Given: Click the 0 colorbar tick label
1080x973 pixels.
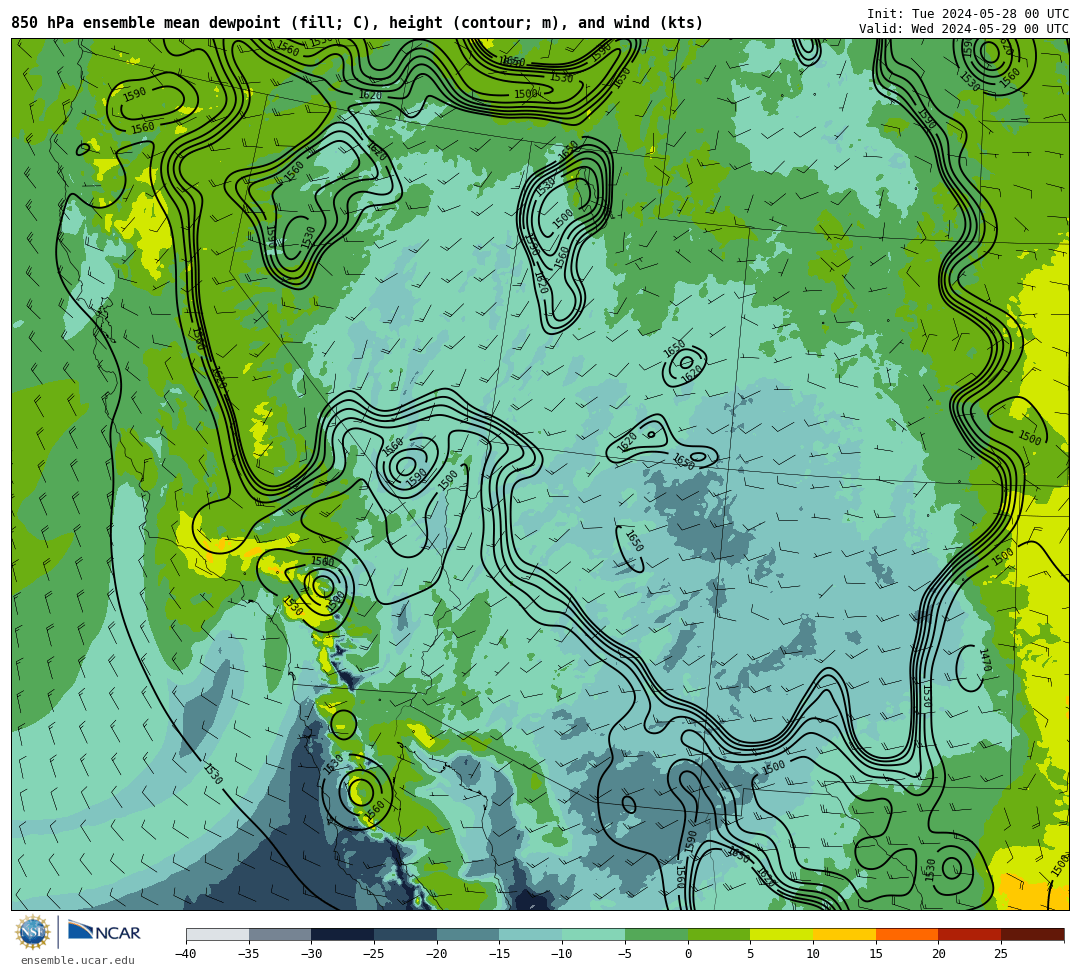Looking at the screenshot, I should [687, 954].
